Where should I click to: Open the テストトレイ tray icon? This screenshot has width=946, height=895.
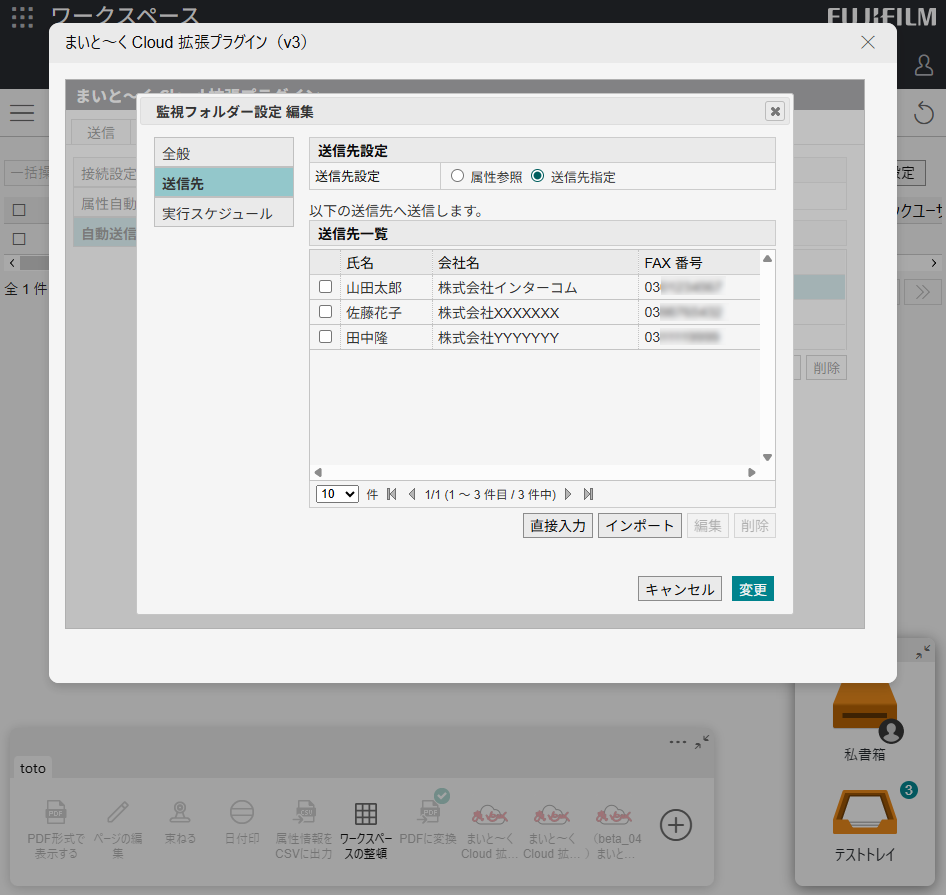point(864,813)
